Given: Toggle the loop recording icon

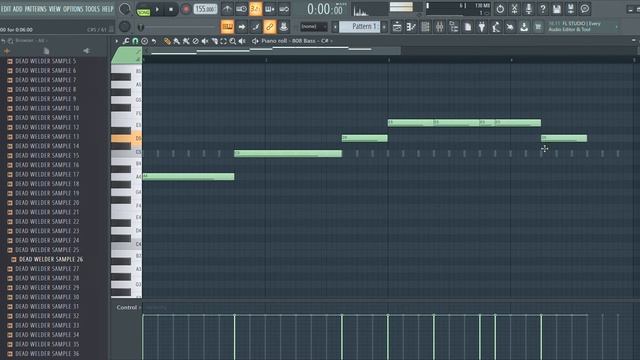Looking at the screenshot, I should pyautogui.click(x=284, y=9).
